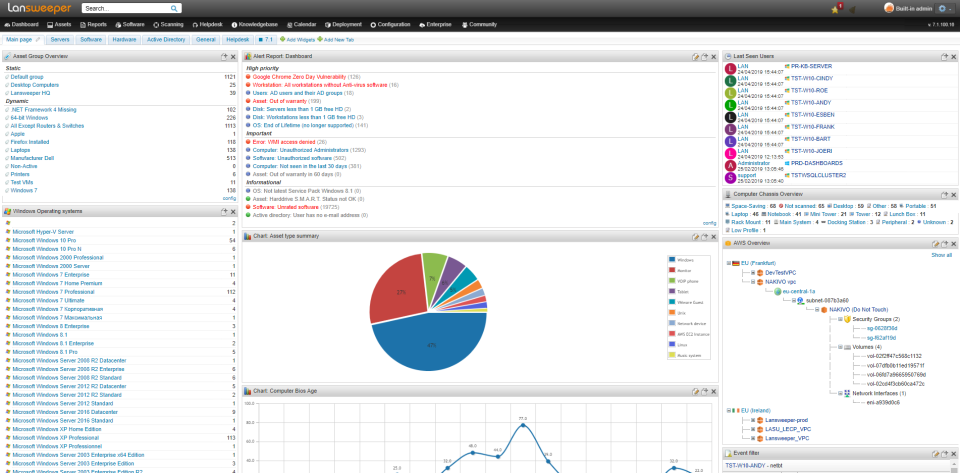960x473 pixels.
Task: Close the Asset Group Overview widget
Action: coord(233,56)
